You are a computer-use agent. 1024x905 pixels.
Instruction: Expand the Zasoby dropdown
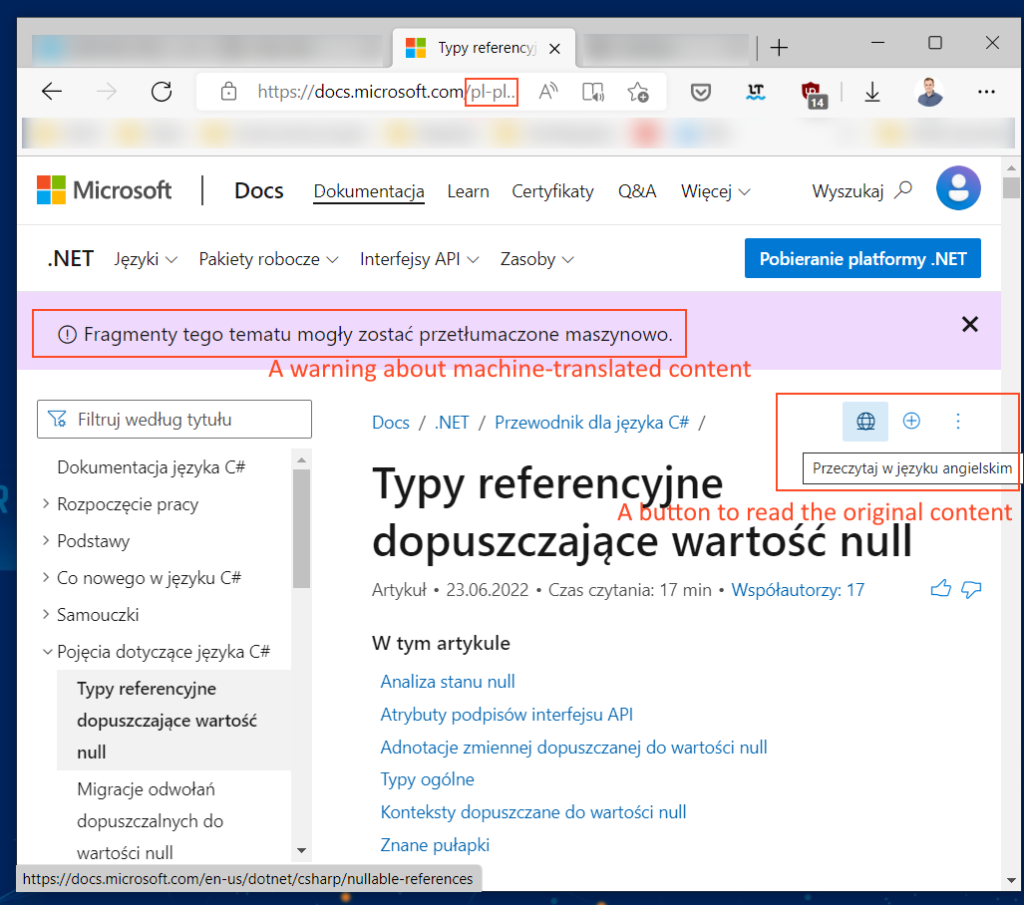click(537, 259)
